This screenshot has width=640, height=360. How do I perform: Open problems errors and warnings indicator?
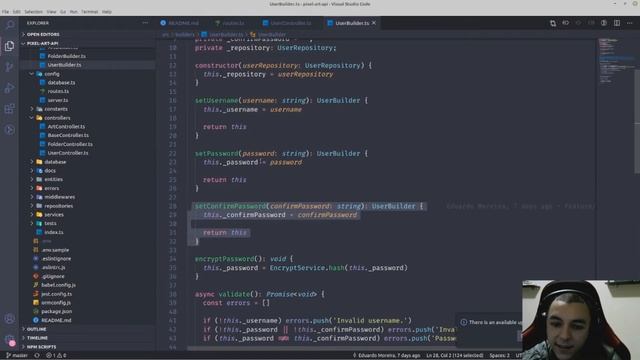(x=56, y=356)
